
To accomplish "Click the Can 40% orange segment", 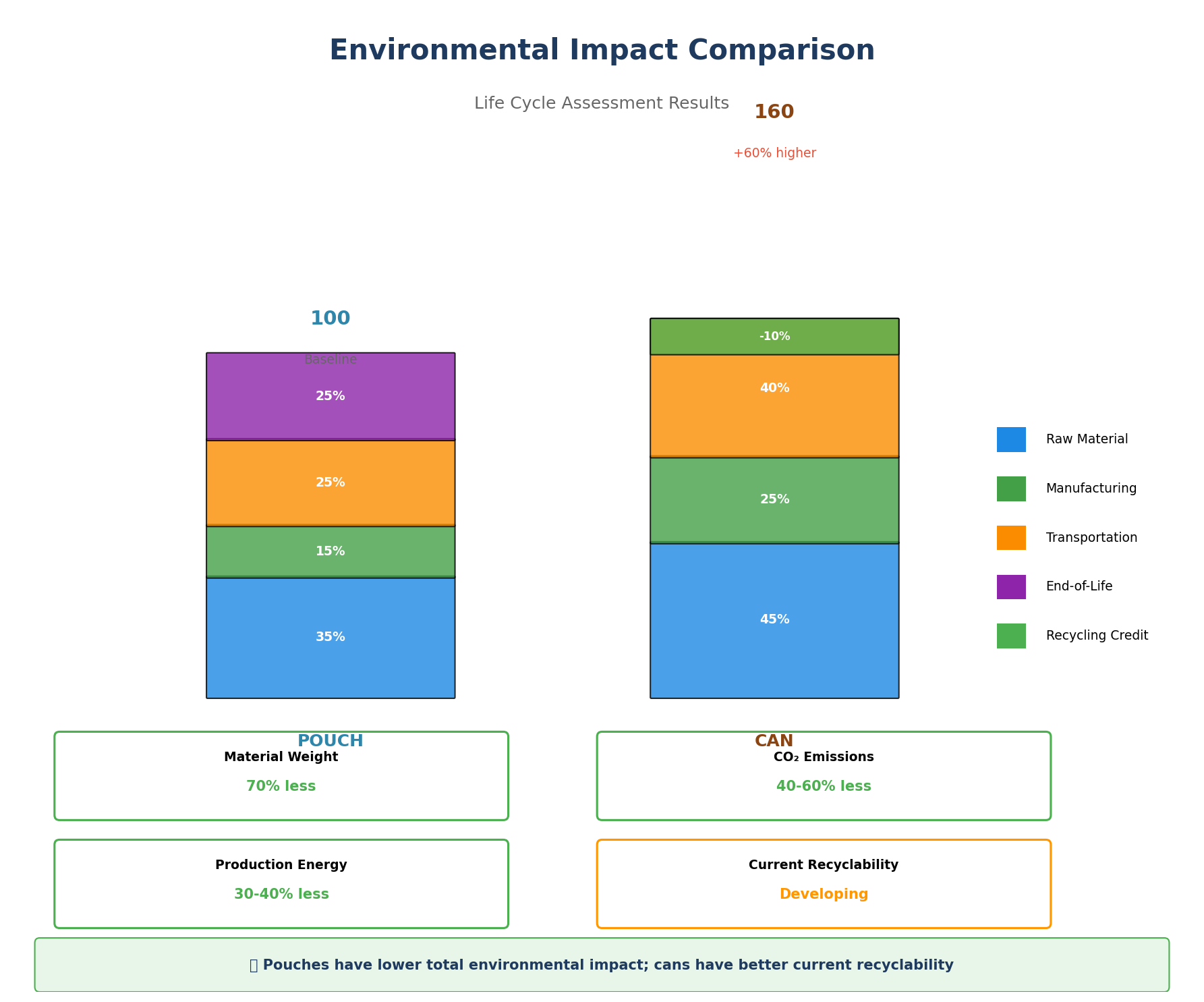I will click(774, 405).
